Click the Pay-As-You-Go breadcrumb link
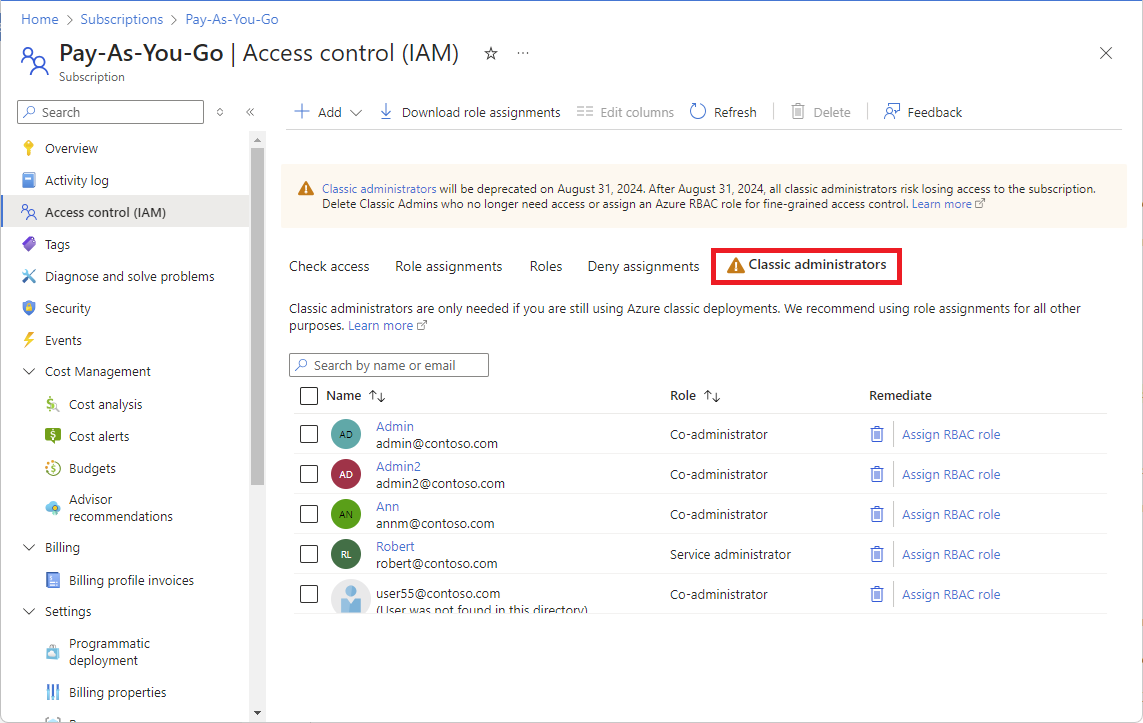This screenshot has width=1143, height=723. (x=232, y=20)
